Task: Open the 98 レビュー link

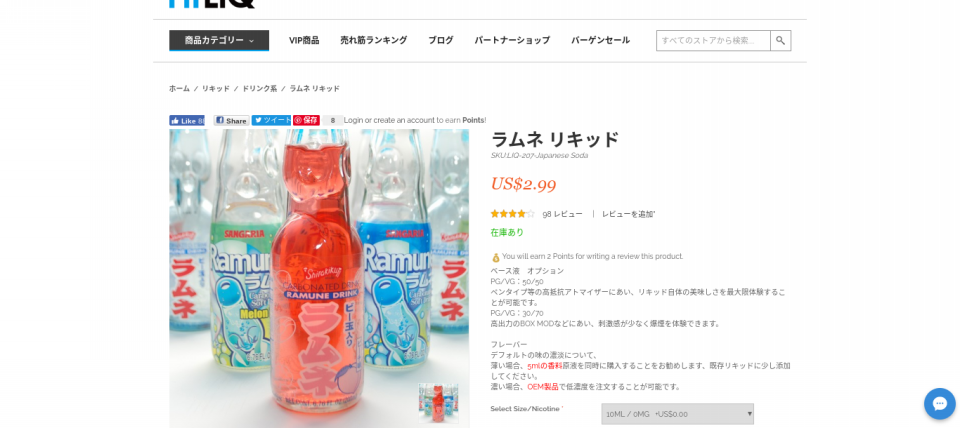Action: click(x=562, y=214)
